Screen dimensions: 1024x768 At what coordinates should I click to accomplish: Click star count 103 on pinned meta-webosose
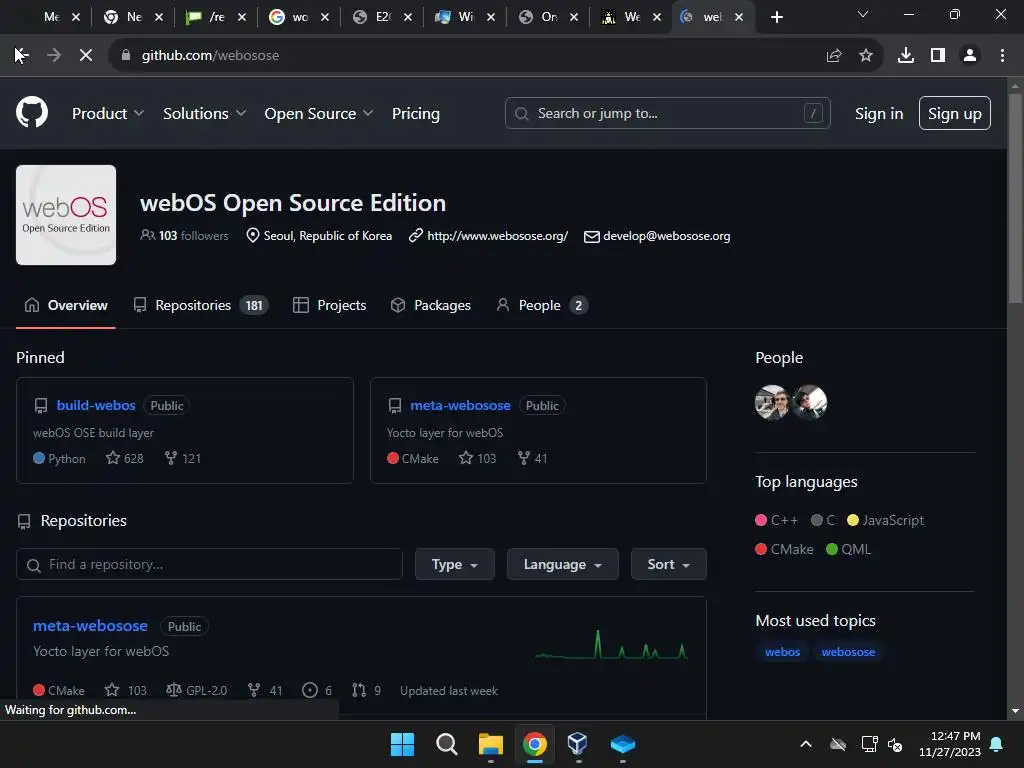point(477,458)
